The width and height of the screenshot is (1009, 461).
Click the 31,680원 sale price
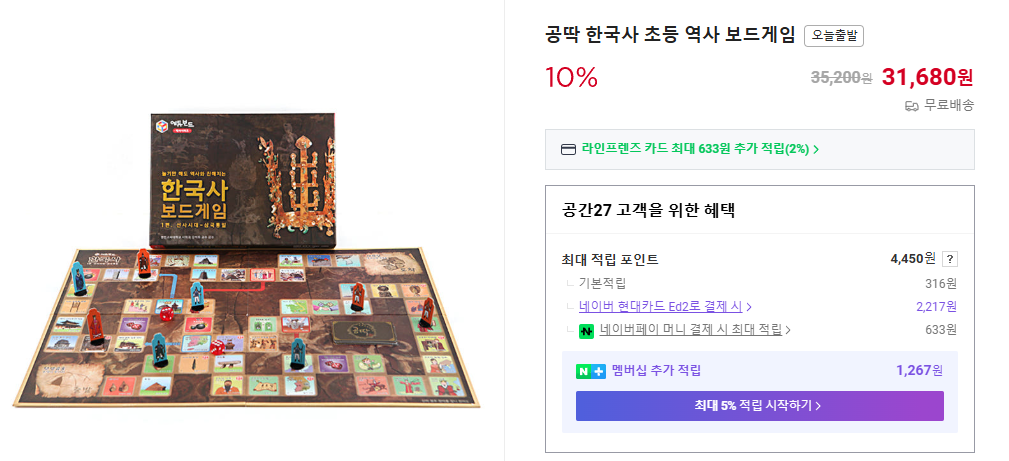pyautogui.click(x=927, y=77)
